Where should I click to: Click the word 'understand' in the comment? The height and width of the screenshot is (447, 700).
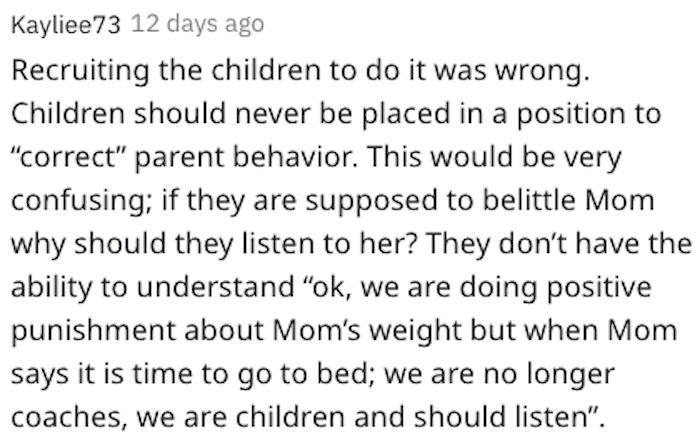tap(216, 287)
